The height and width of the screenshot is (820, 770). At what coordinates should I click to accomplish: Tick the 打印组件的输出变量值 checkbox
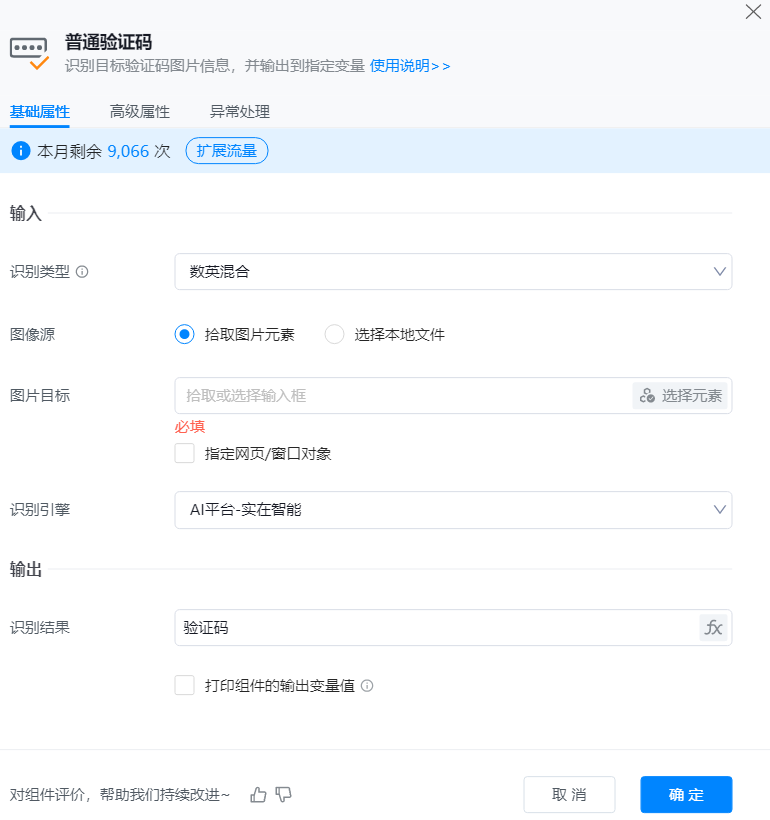[184, 686]
